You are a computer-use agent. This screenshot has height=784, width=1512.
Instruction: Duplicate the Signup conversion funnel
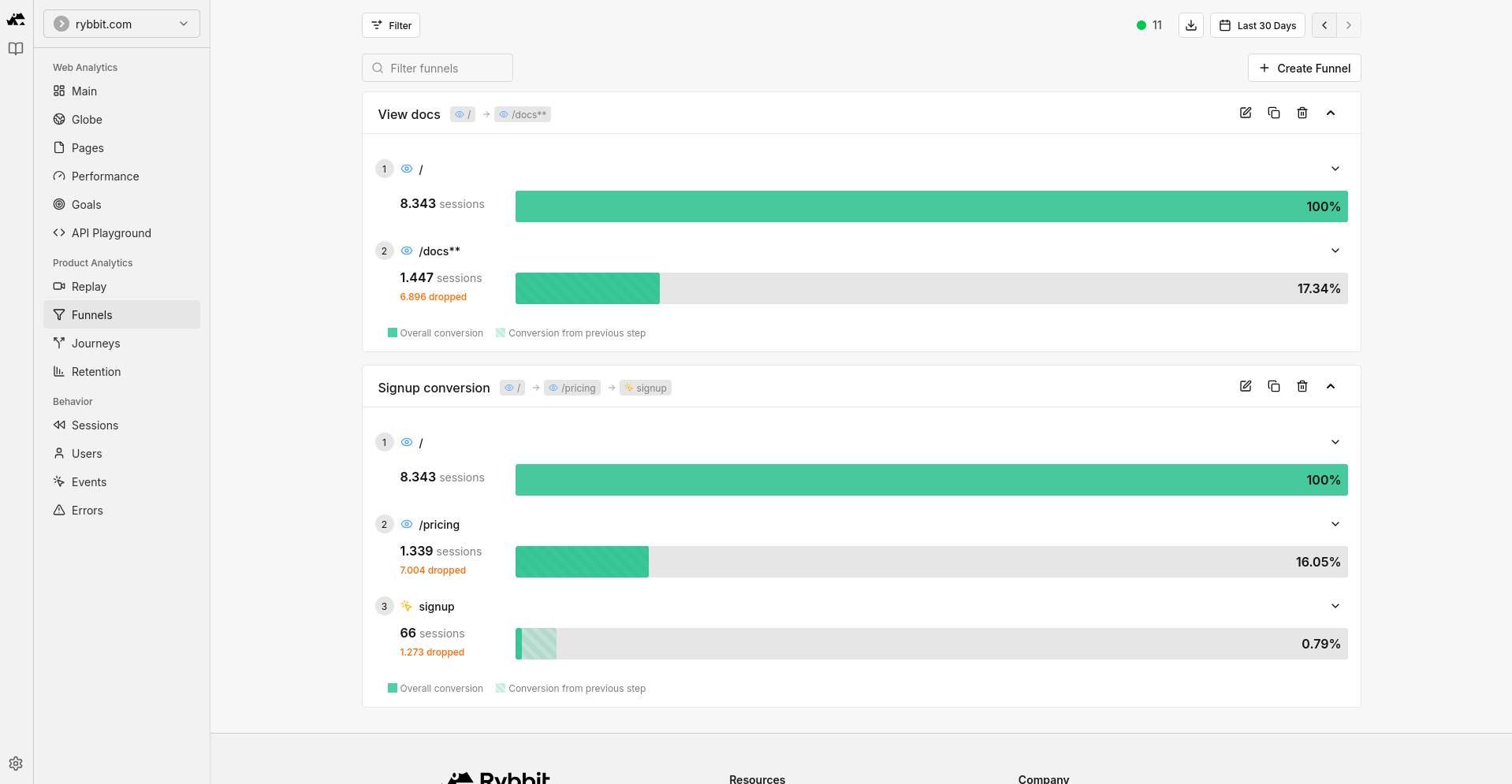pos(1274,386)
